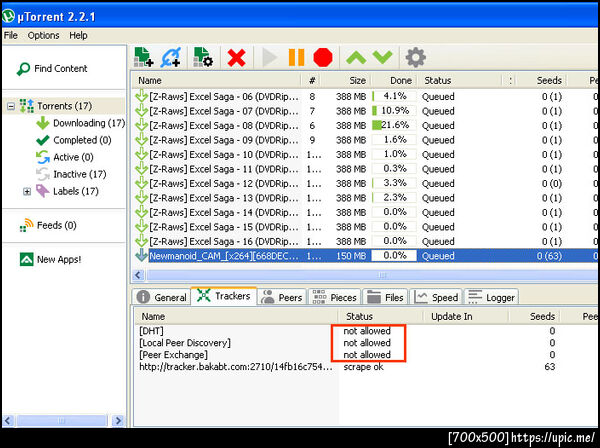Click status icon of Excel Saga - 10

[x=142, y=155]
